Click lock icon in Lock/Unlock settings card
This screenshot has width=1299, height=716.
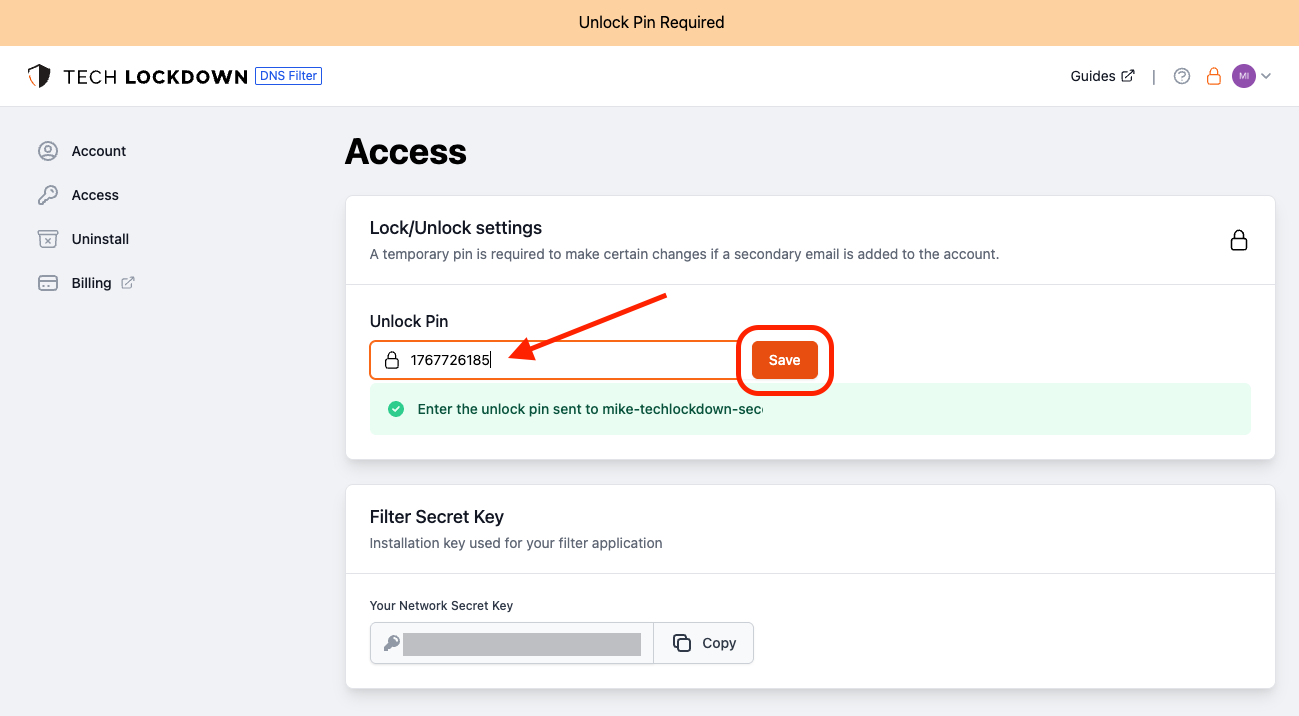click(x=1238, y=240)
